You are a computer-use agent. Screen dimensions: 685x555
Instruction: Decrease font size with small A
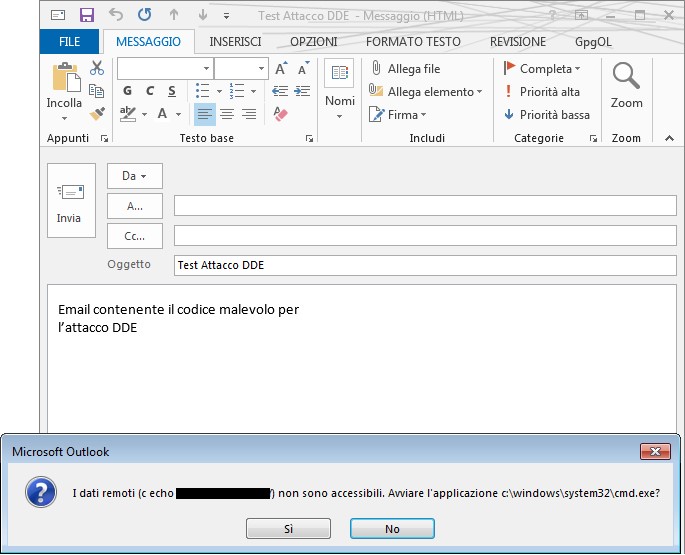(x=303, y=69)
